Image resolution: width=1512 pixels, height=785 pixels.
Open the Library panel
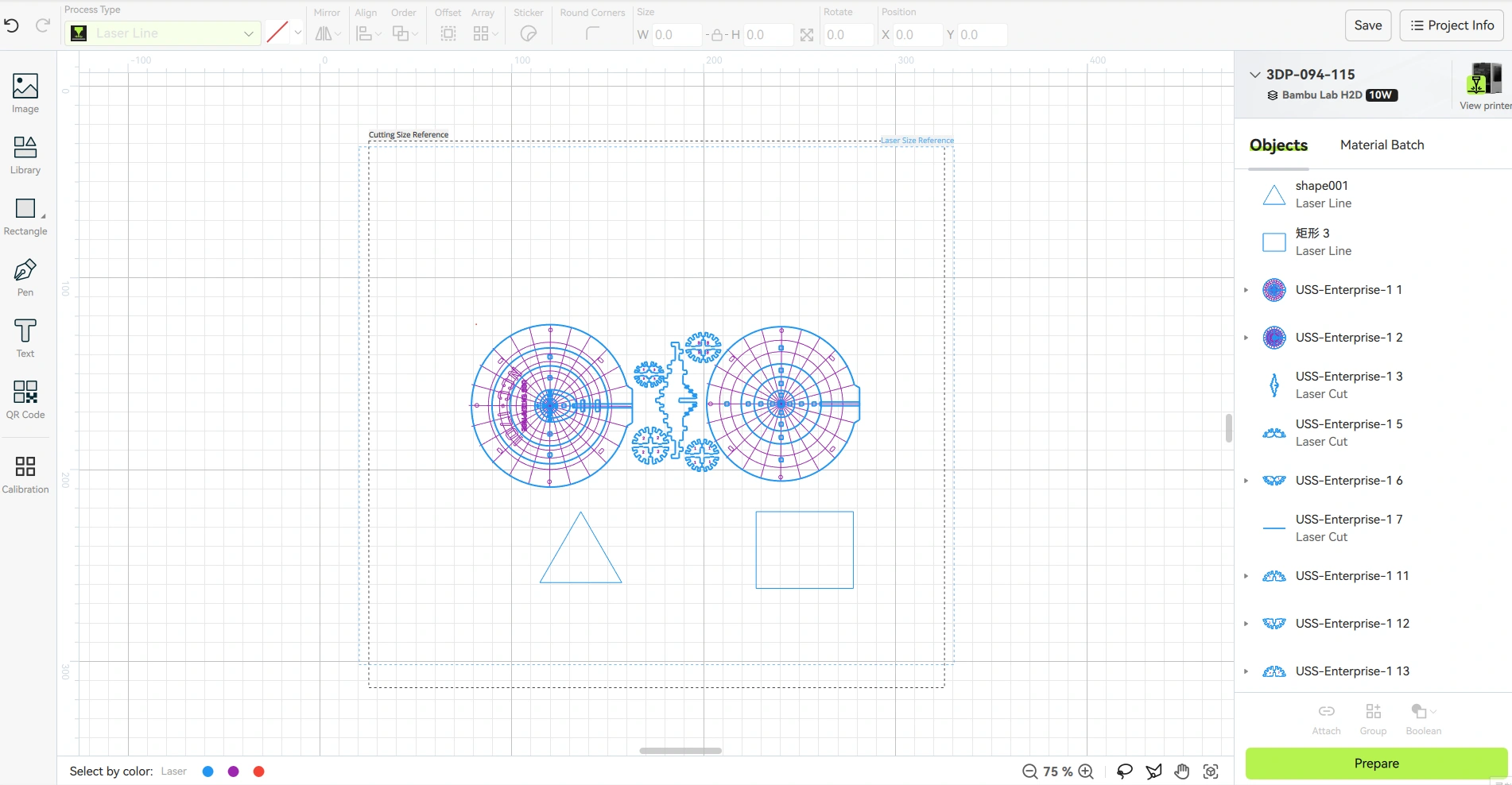pos(25,155)
